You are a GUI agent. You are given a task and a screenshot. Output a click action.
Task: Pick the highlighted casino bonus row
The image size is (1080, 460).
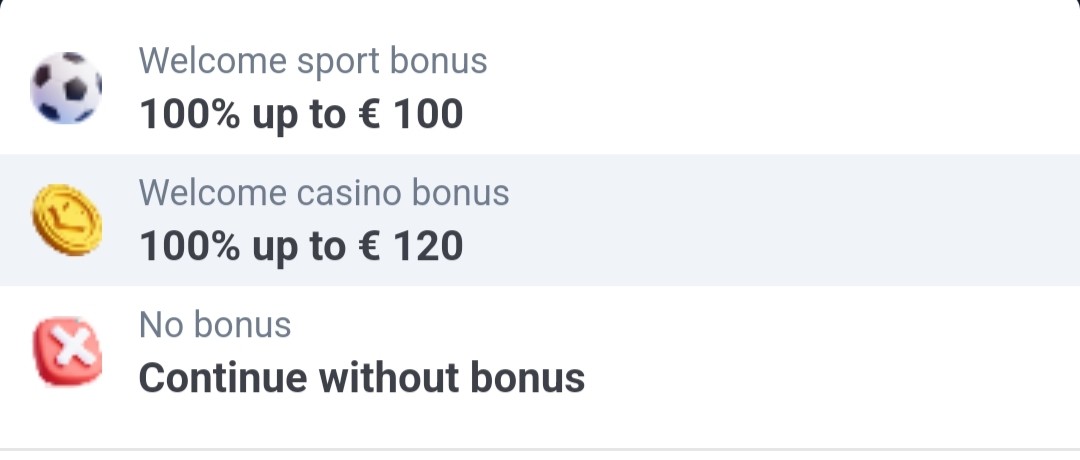pyautogui.click(x=540, y=220)
